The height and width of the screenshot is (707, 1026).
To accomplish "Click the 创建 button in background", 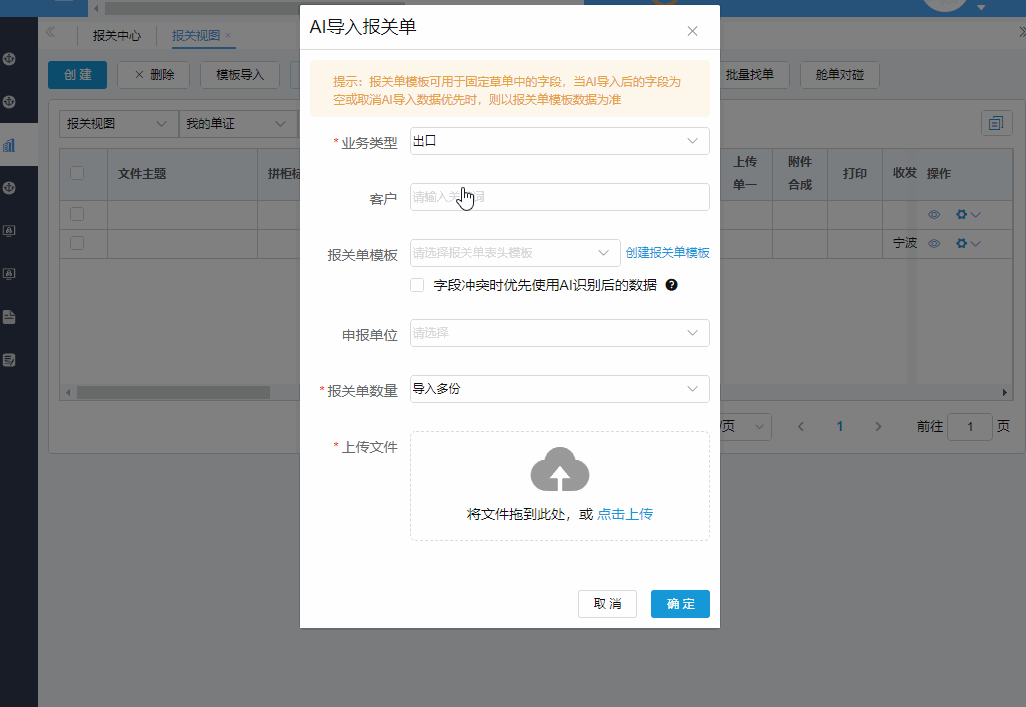I will coord(77,75).
